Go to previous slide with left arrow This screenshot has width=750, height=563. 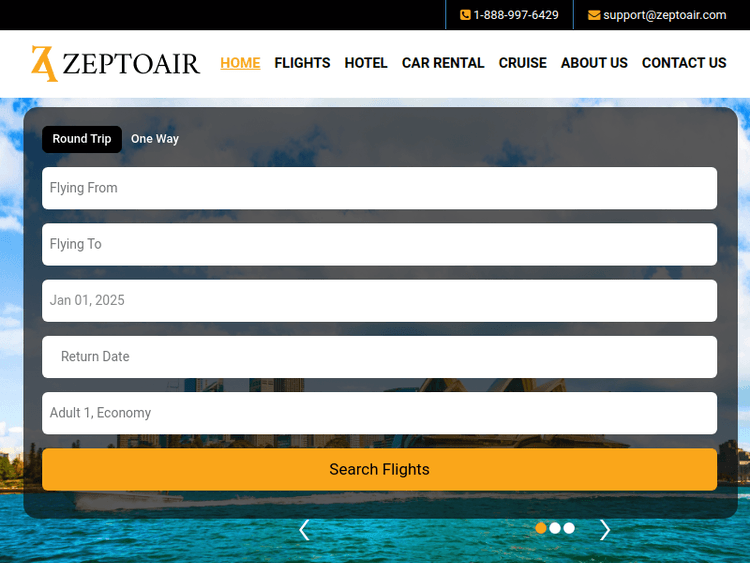[304, 530]
